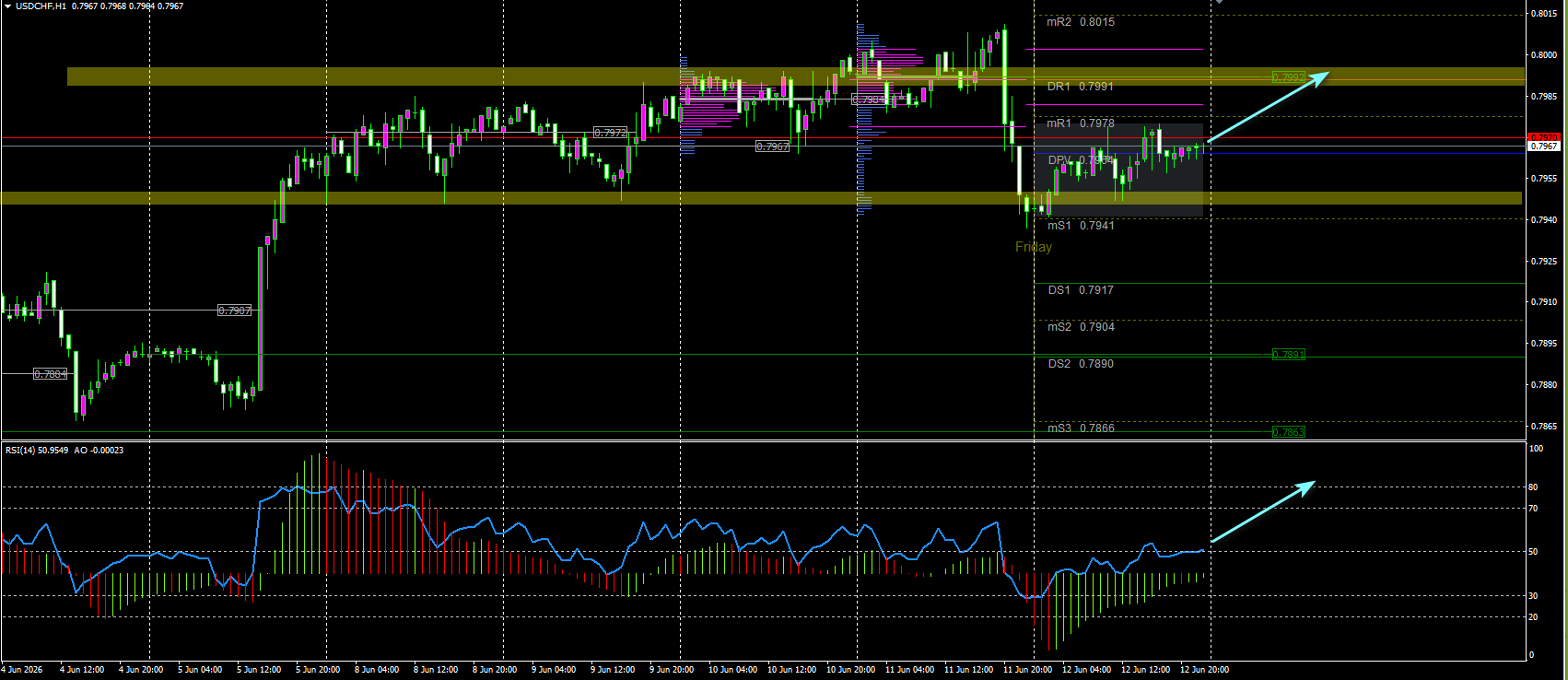Click the mS2 0.7904 level label
Viewport: 1568px width, 680px height.
1081,327
